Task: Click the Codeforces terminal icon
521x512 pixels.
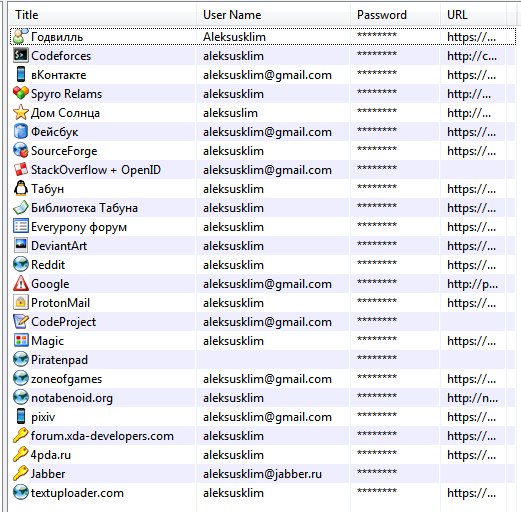Action: [20, 56]
